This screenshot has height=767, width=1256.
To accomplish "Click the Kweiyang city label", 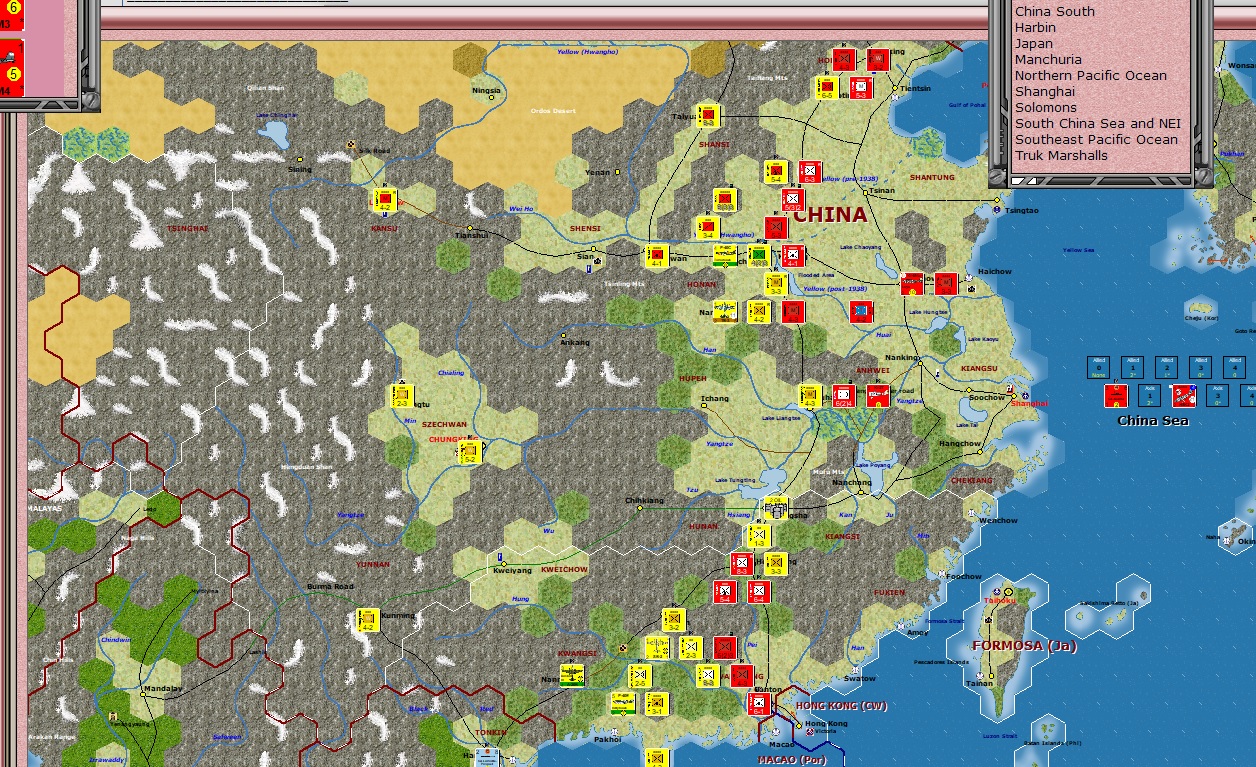I will (x=513, y=569).
